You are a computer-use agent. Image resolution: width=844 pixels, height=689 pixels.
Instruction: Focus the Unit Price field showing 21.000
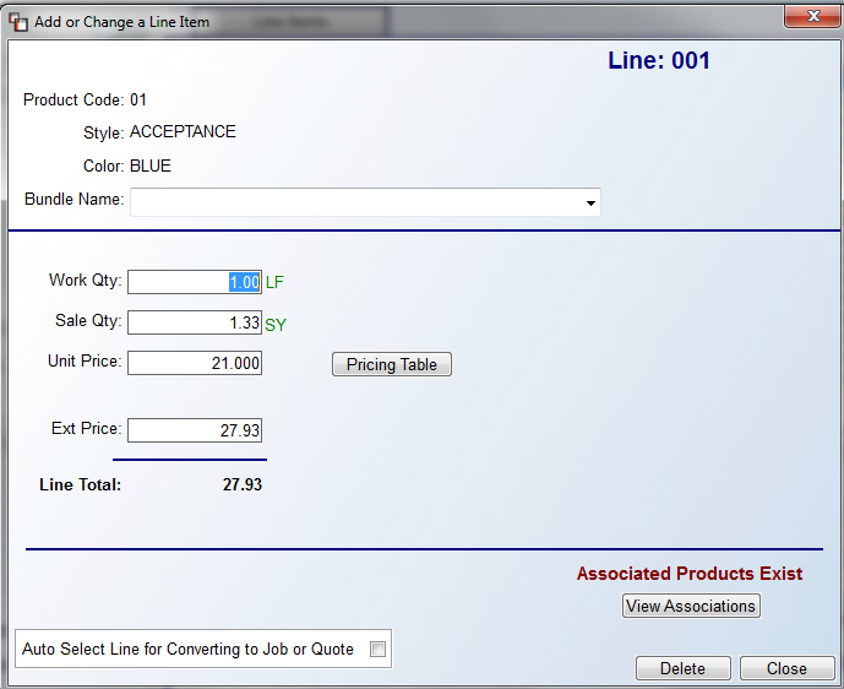click(194, 363)
